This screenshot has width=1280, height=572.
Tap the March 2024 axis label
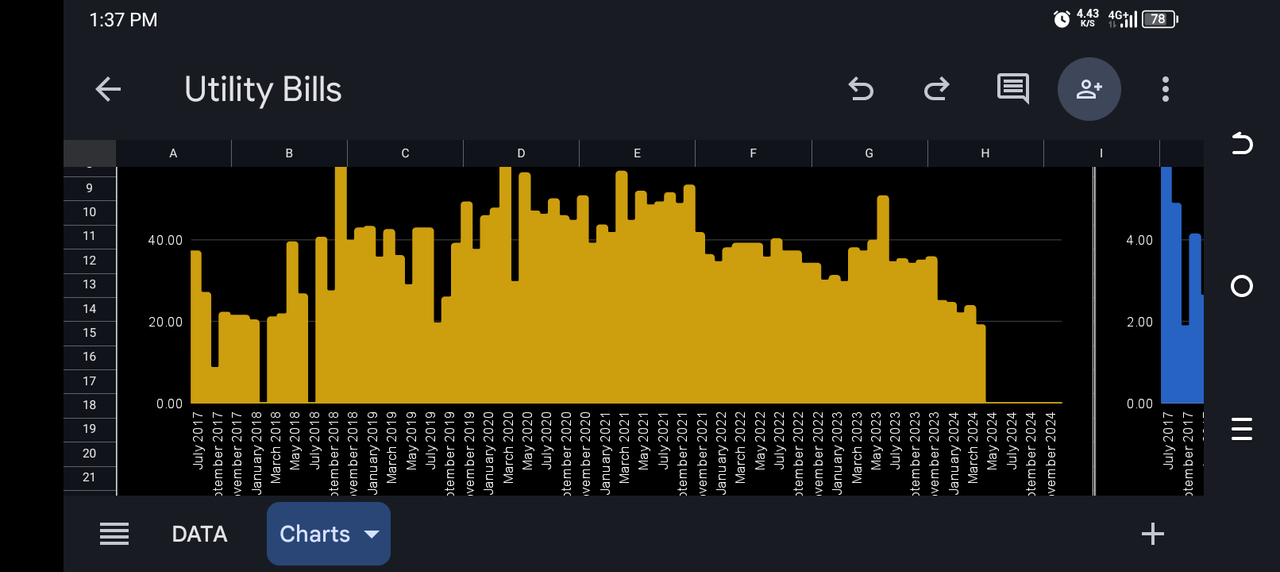972,448
